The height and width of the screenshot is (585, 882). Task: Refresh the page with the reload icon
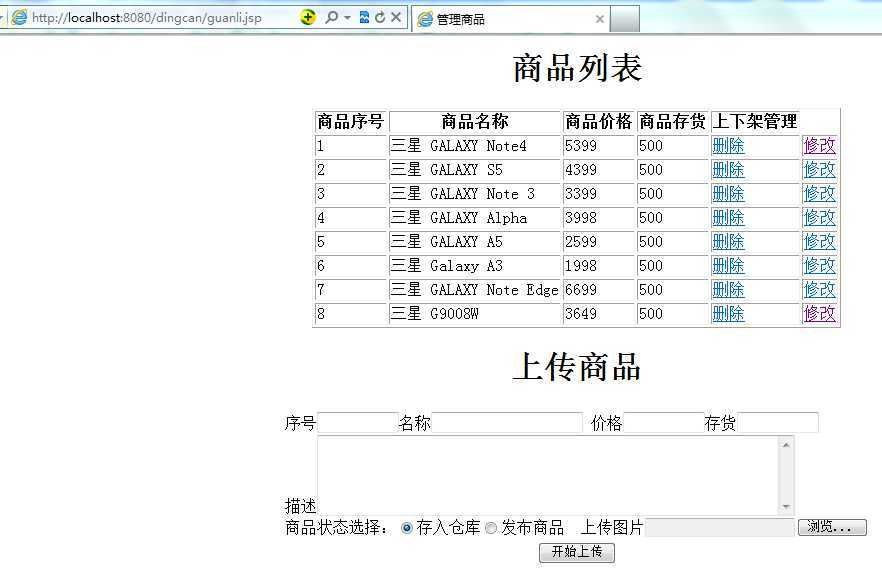click(x=380, y=17)
